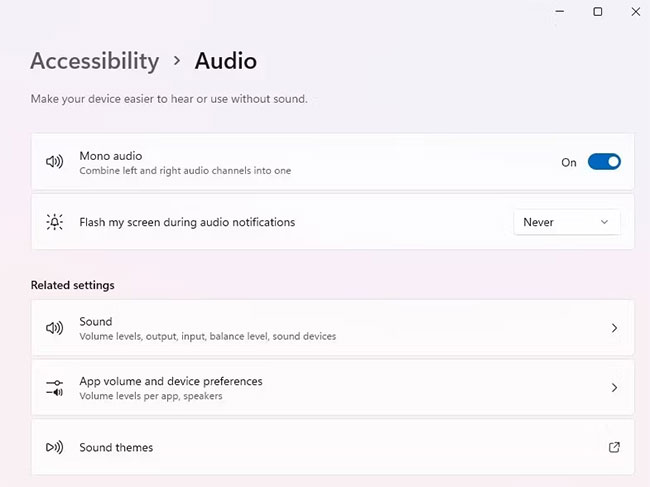Maximize the Settings window
Viewport: 650px width, 487px height.
(598, 12)
